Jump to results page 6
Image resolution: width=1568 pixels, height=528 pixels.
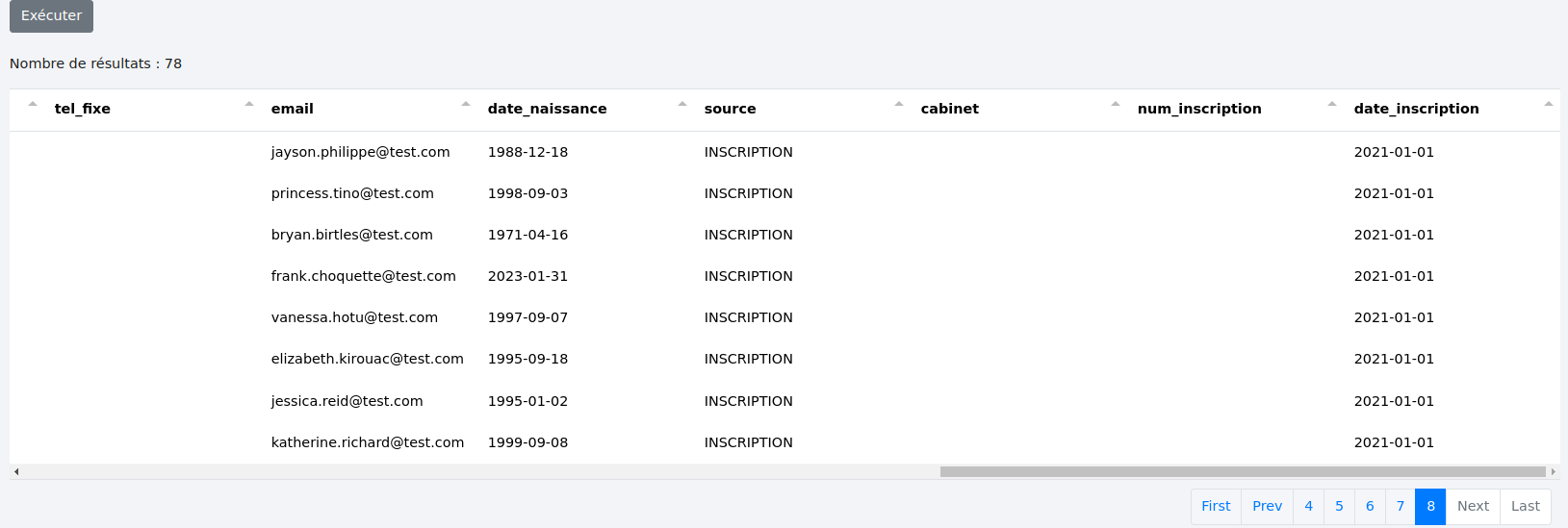pos(1370,506)
